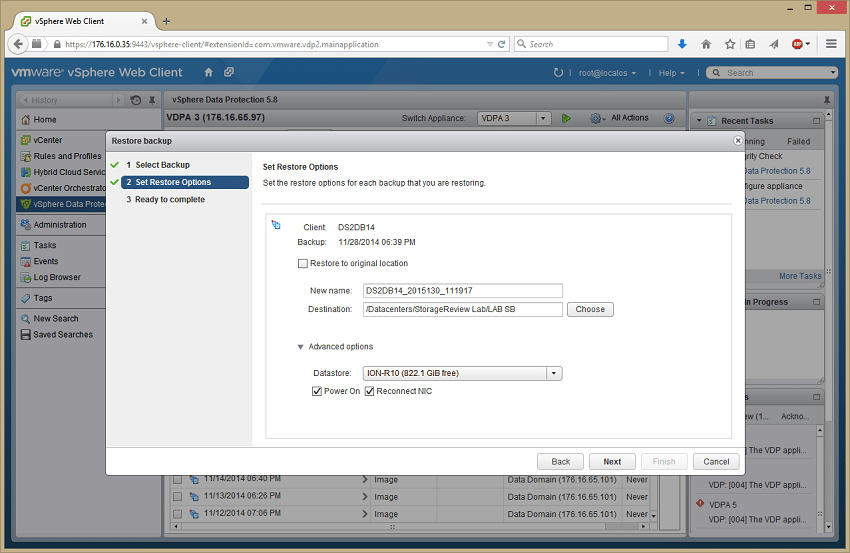Open the More Tasks link
Screen dimensions: 850x553
(x=800, y=276)
